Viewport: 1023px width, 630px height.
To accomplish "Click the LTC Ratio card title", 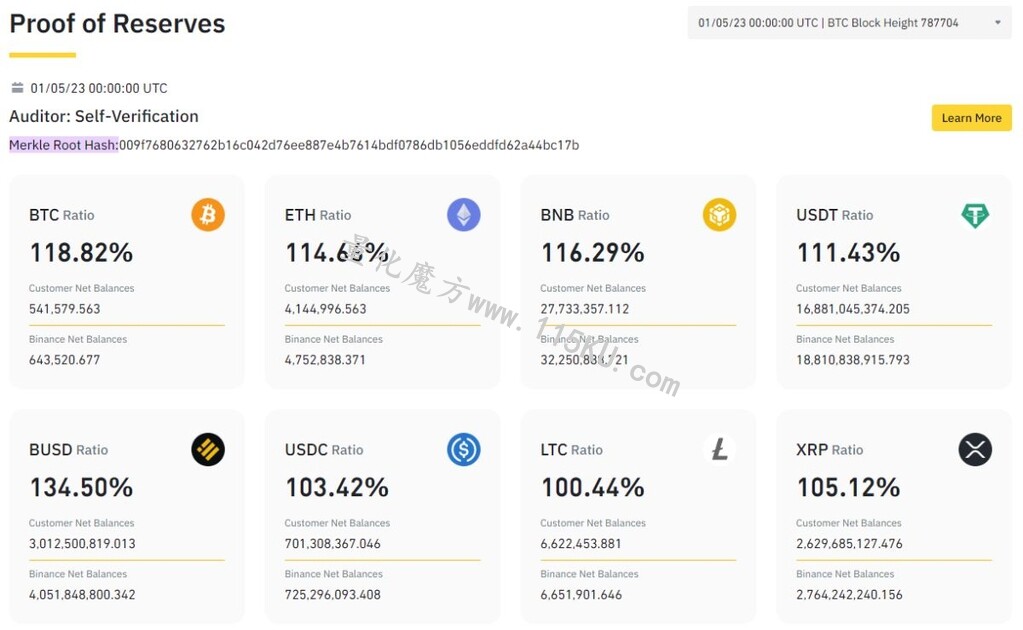I will pos(572,450).
